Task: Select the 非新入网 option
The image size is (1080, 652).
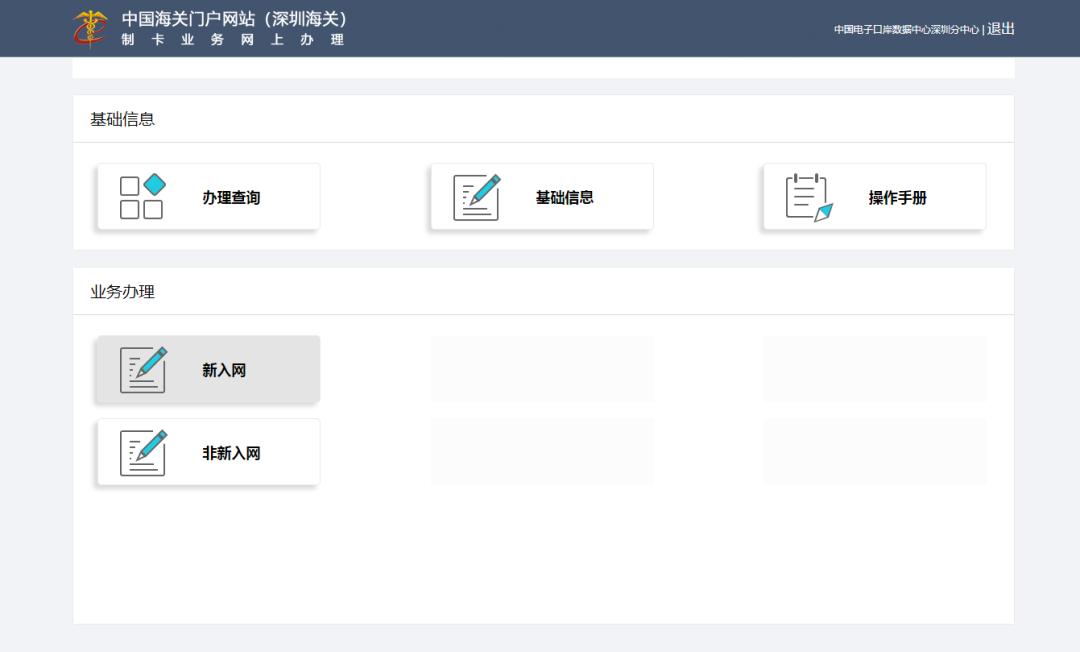Action: click(207, 452)
